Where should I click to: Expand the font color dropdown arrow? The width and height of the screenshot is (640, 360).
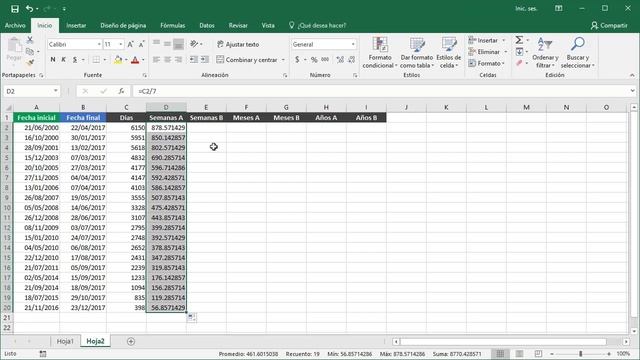point(143,60)
